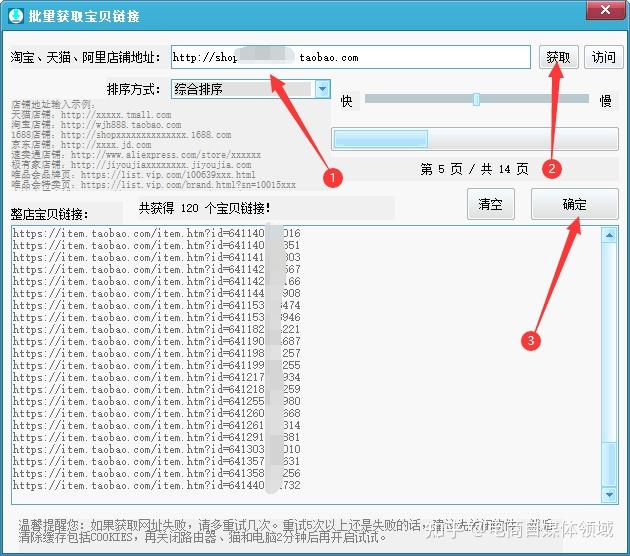
Task: Close the 批里获取宝贝链接 window
Action: tap(605, 10)
